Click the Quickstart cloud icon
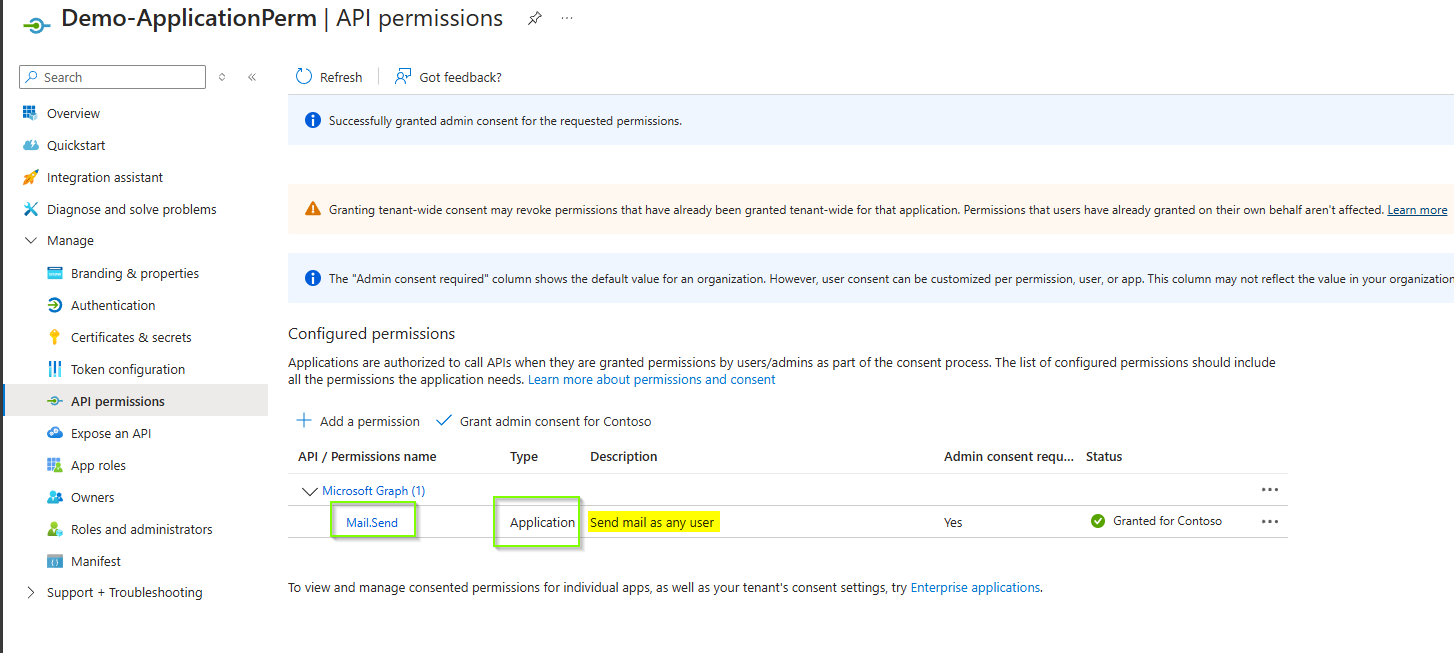This screenshot has height=653, width=1454. point(30,145)
